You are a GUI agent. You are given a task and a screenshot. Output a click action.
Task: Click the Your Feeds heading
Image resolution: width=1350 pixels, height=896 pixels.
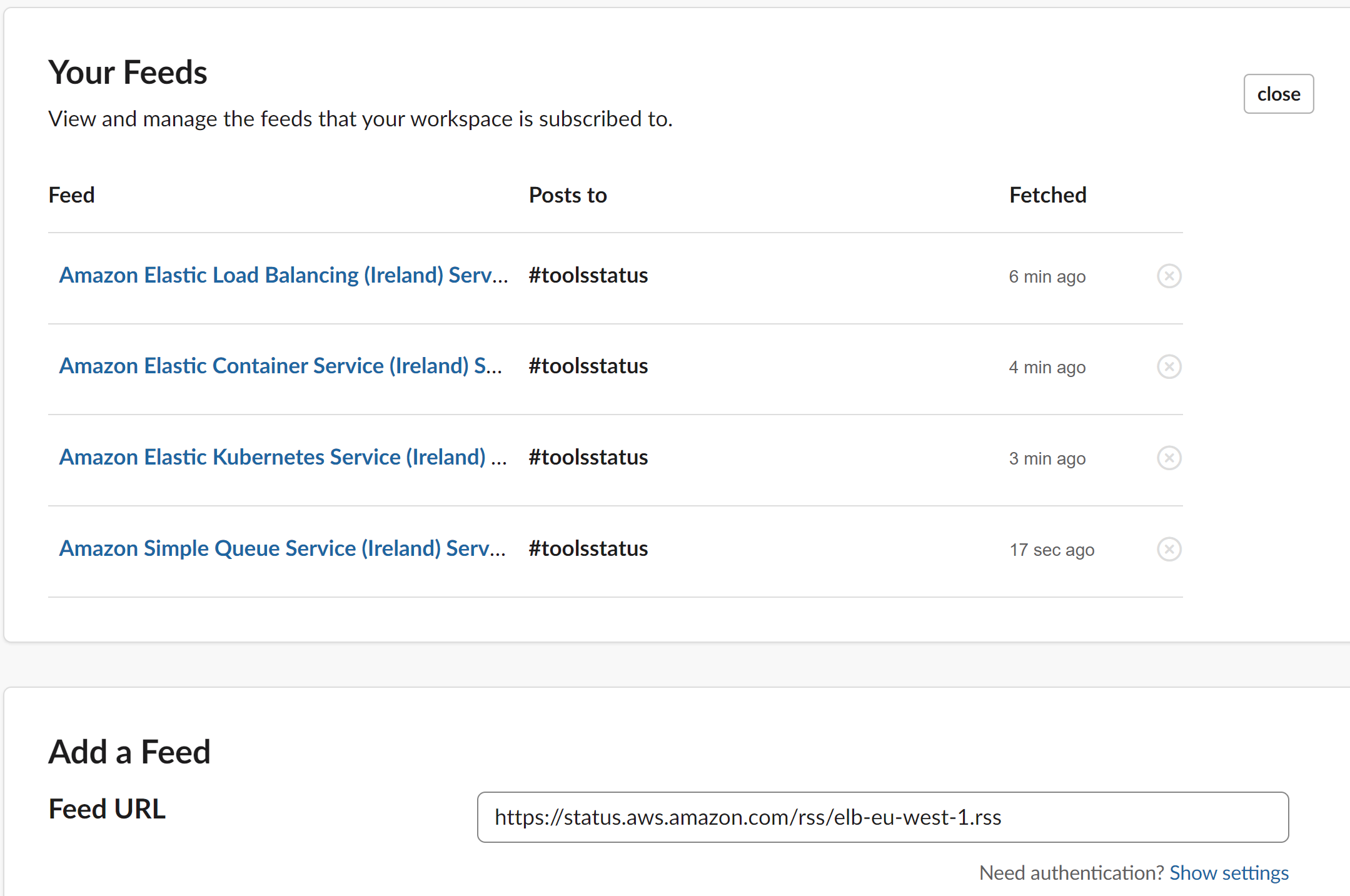click(x=128, y=72)
